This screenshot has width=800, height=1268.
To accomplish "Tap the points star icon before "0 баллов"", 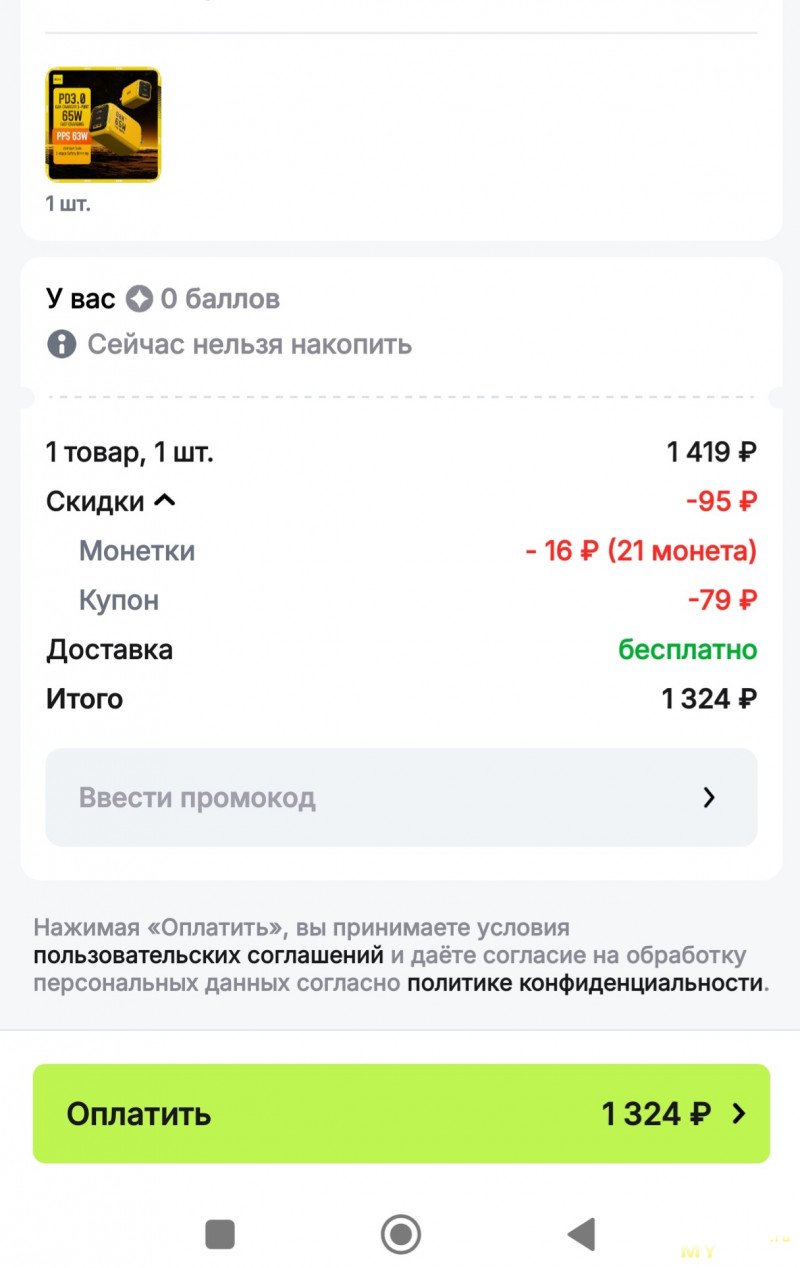I will [x=139, y=299].
